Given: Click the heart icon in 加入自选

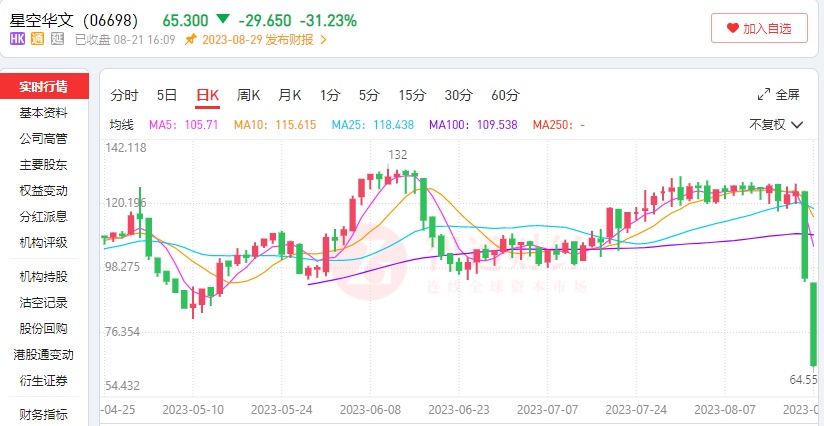Looking at the screenshot, I should coord(733,29).
